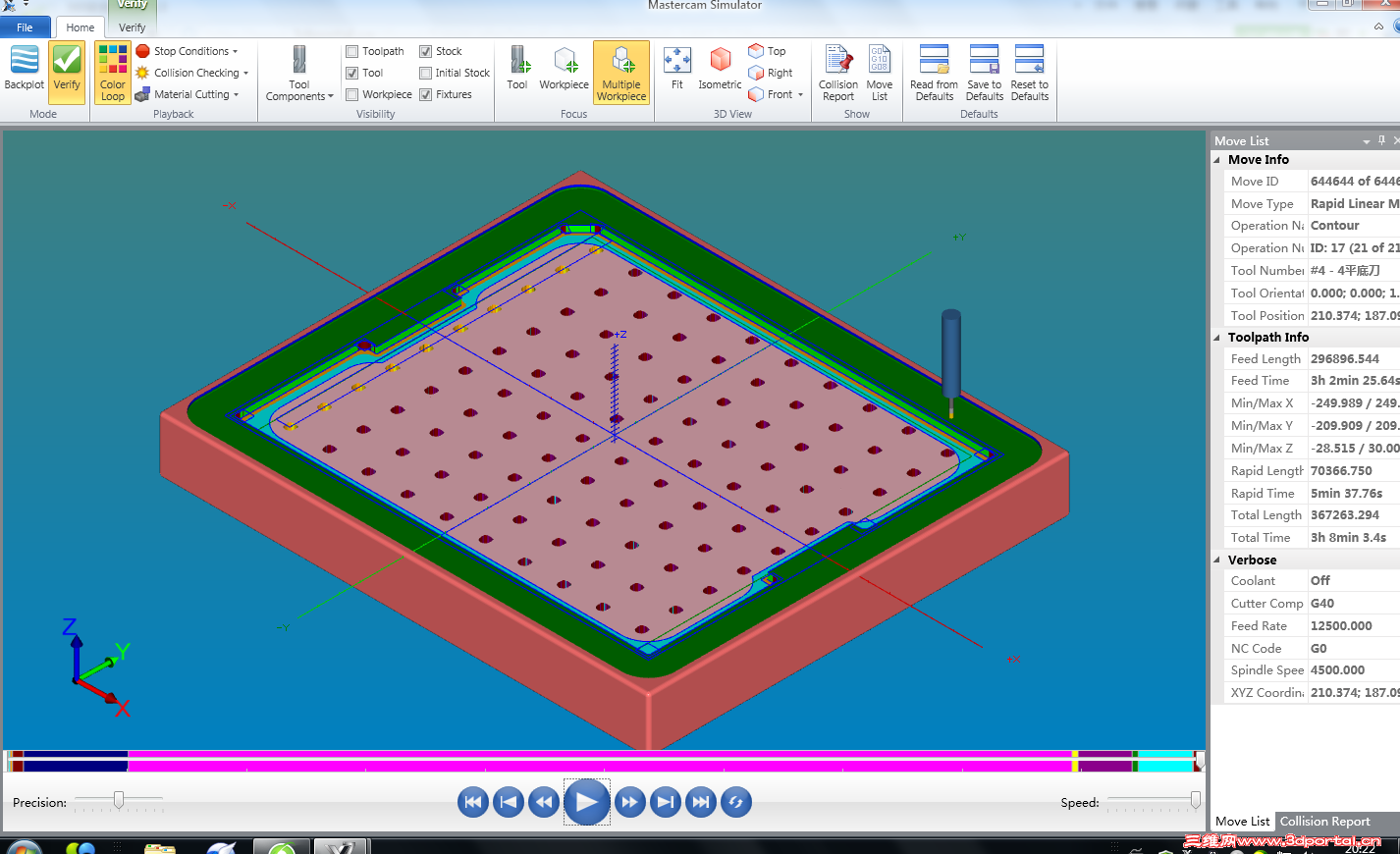Select the Verify ribbon tab
The width and height of the screenshot is (1400, 854).
(132, 27)
